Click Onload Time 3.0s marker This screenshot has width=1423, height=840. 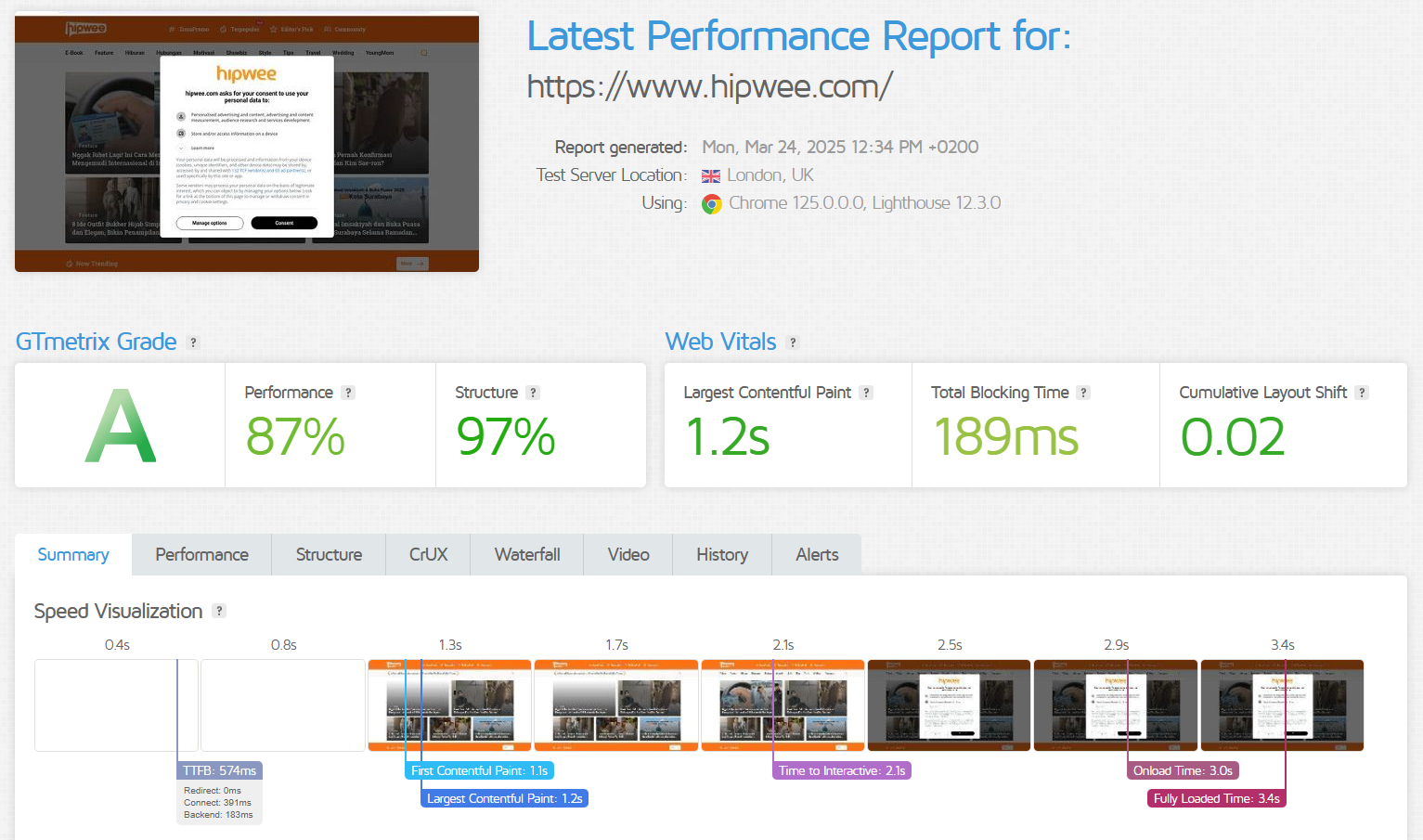1183,770
